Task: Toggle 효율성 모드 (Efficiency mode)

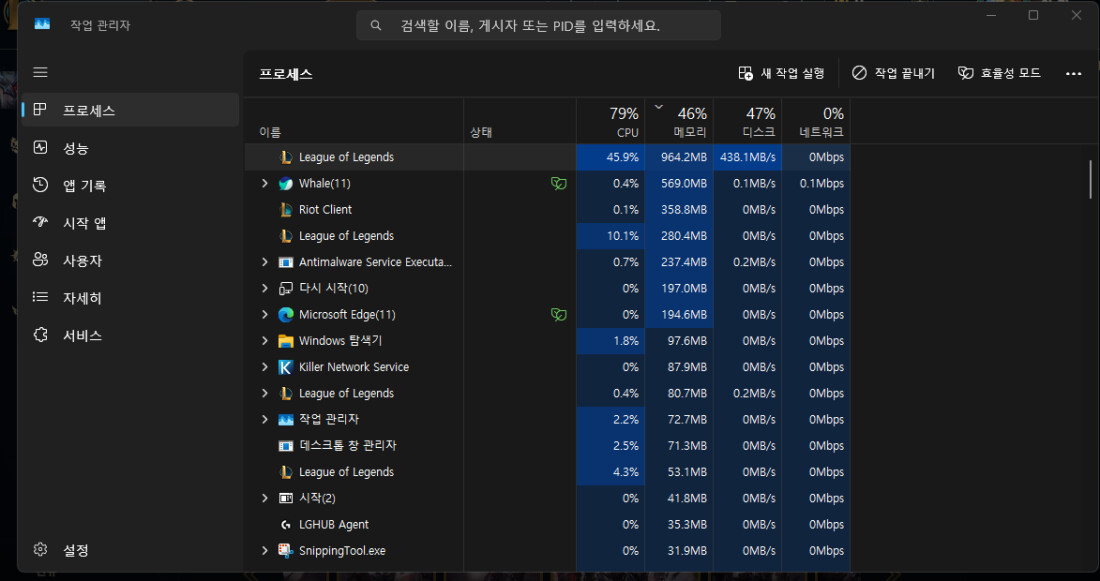Action: coord(999,73)
